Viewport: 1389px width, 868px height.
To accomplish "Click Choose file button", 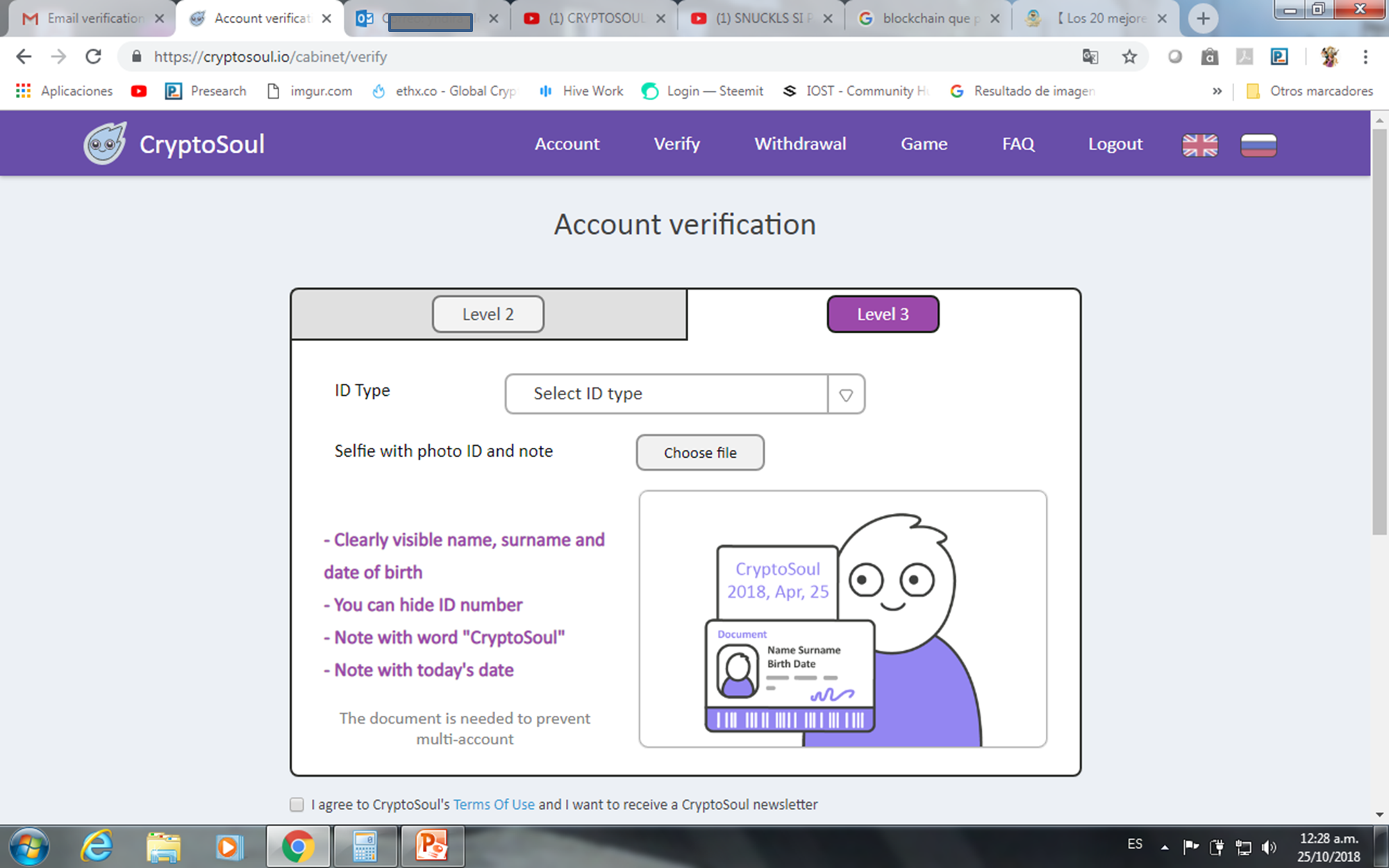I will coord(700,453).
